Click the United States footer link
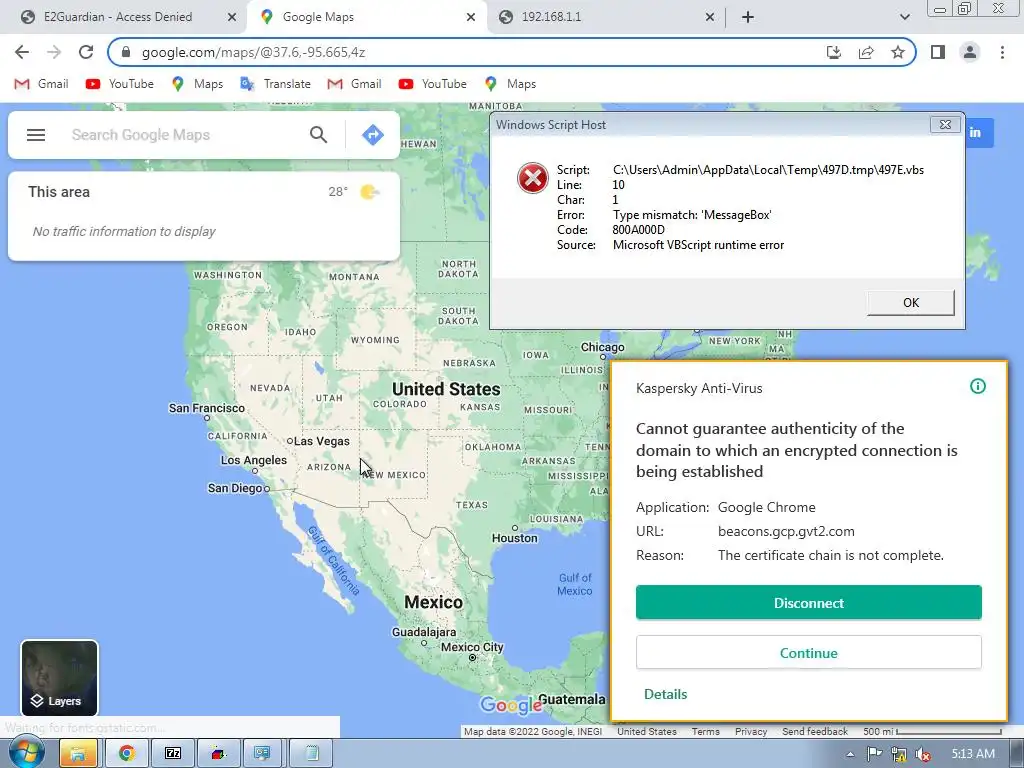This screenshot has height=768, width=1024. click(x=647, y=731)
